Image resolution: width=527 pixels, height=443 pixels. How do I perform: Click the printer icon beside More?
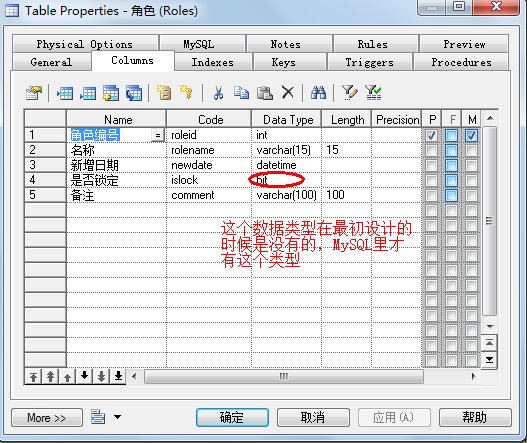click(98, 417)
